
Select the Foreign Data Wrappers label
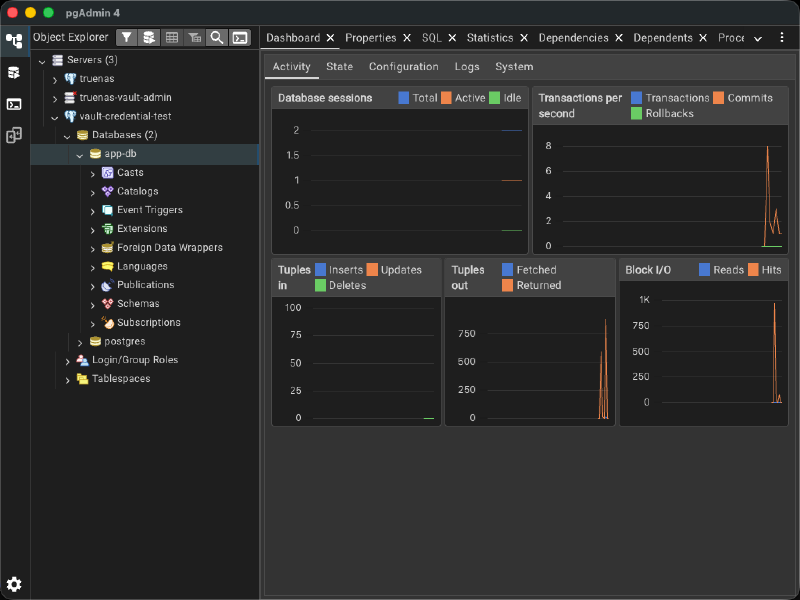pos(170,247)
